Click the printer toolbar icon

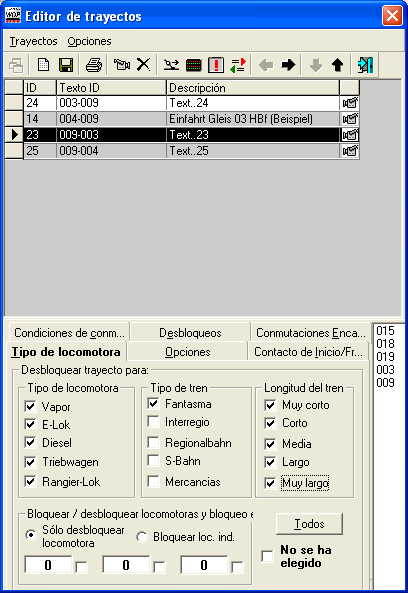(93, 65)
